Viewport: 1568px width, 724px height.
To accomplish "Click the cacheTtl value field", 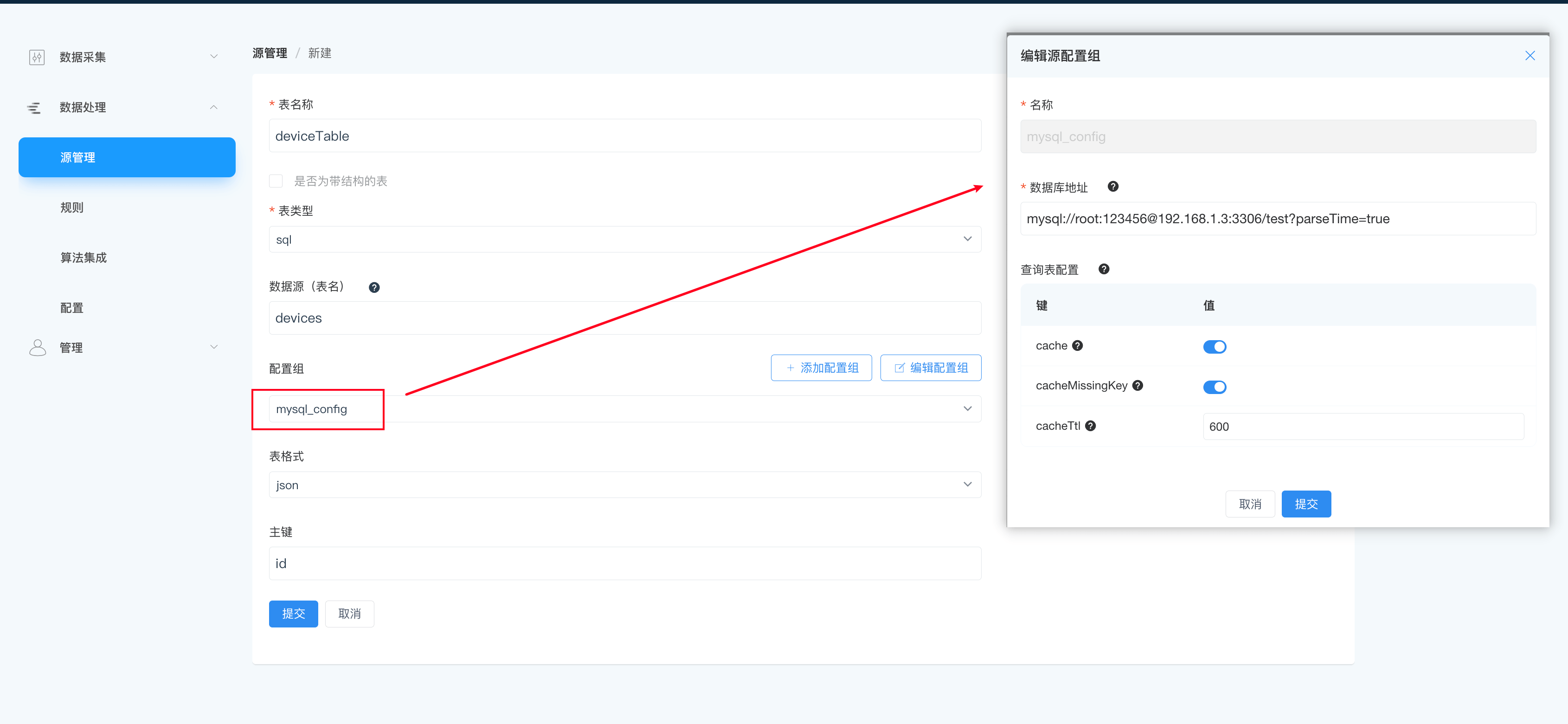I will coord(1363,427).
